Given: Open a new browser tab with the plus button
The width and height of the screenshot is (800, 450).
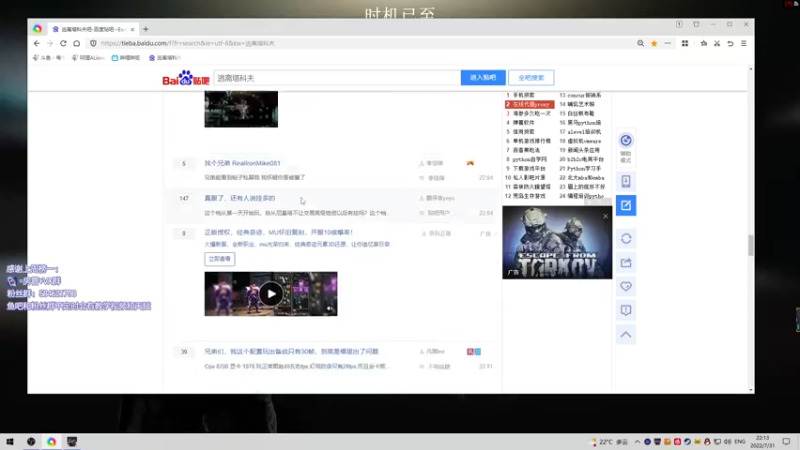Looking at the screenshot, I should 146,29.
